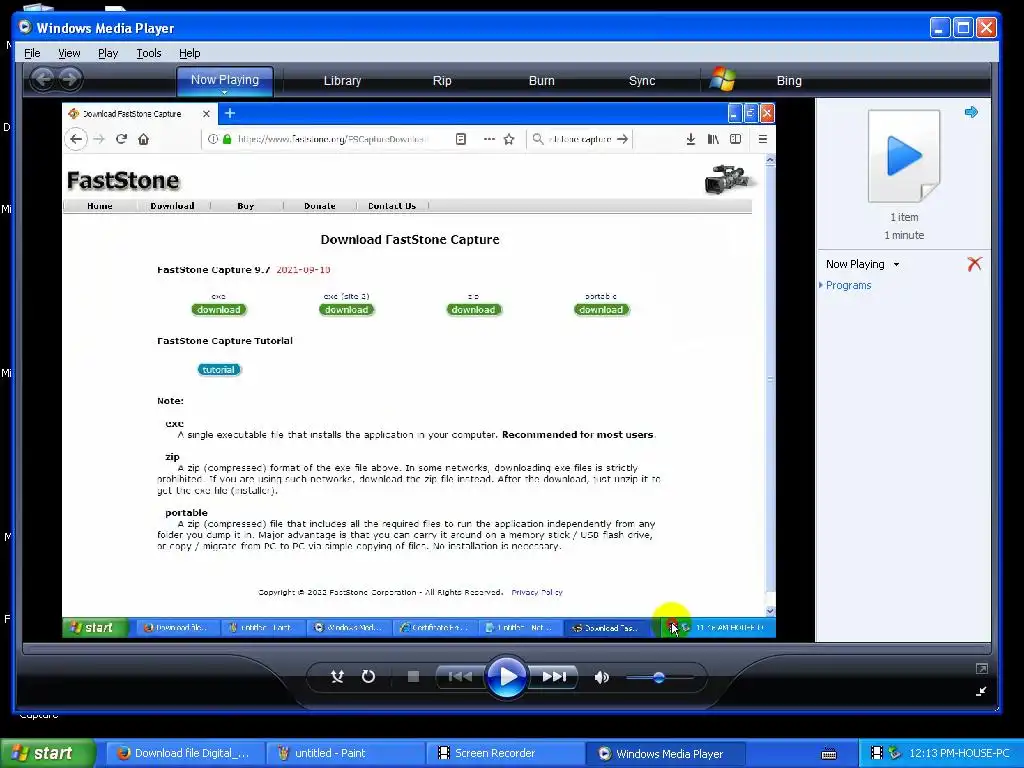Turn on shuffle in the playback controls

tap(337, 677)
